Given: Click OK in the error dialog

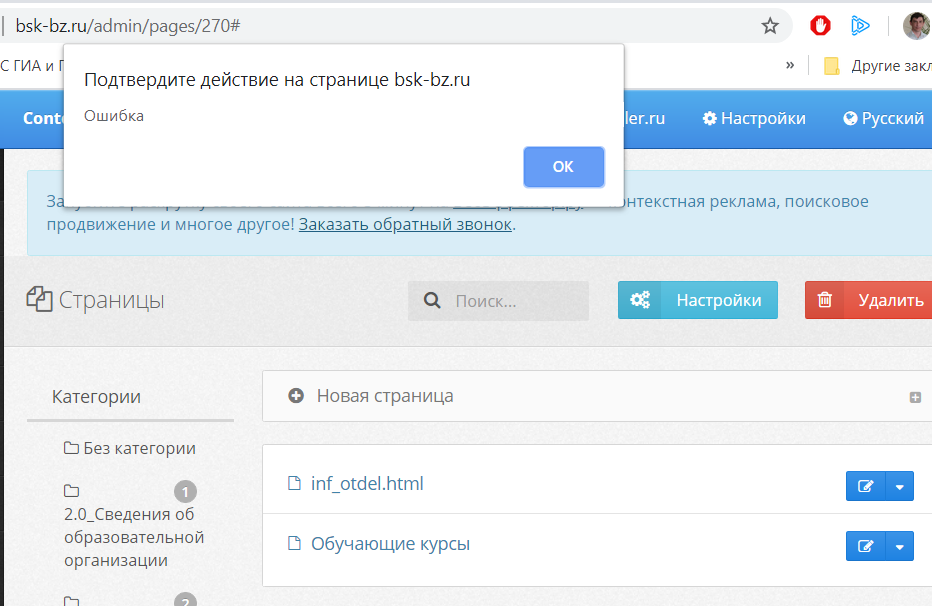Looking at the screenshot, I should 563,167.
